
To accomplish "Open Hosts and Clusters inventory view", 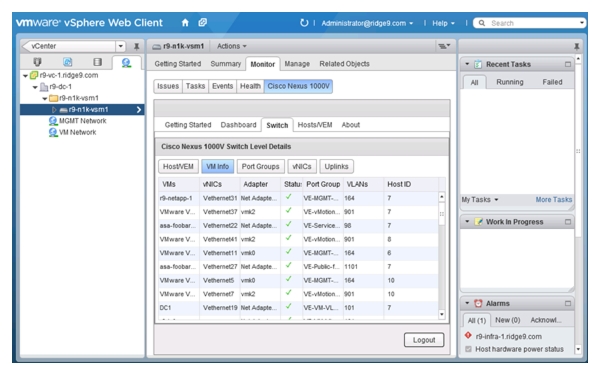I will tap(37, 62).
